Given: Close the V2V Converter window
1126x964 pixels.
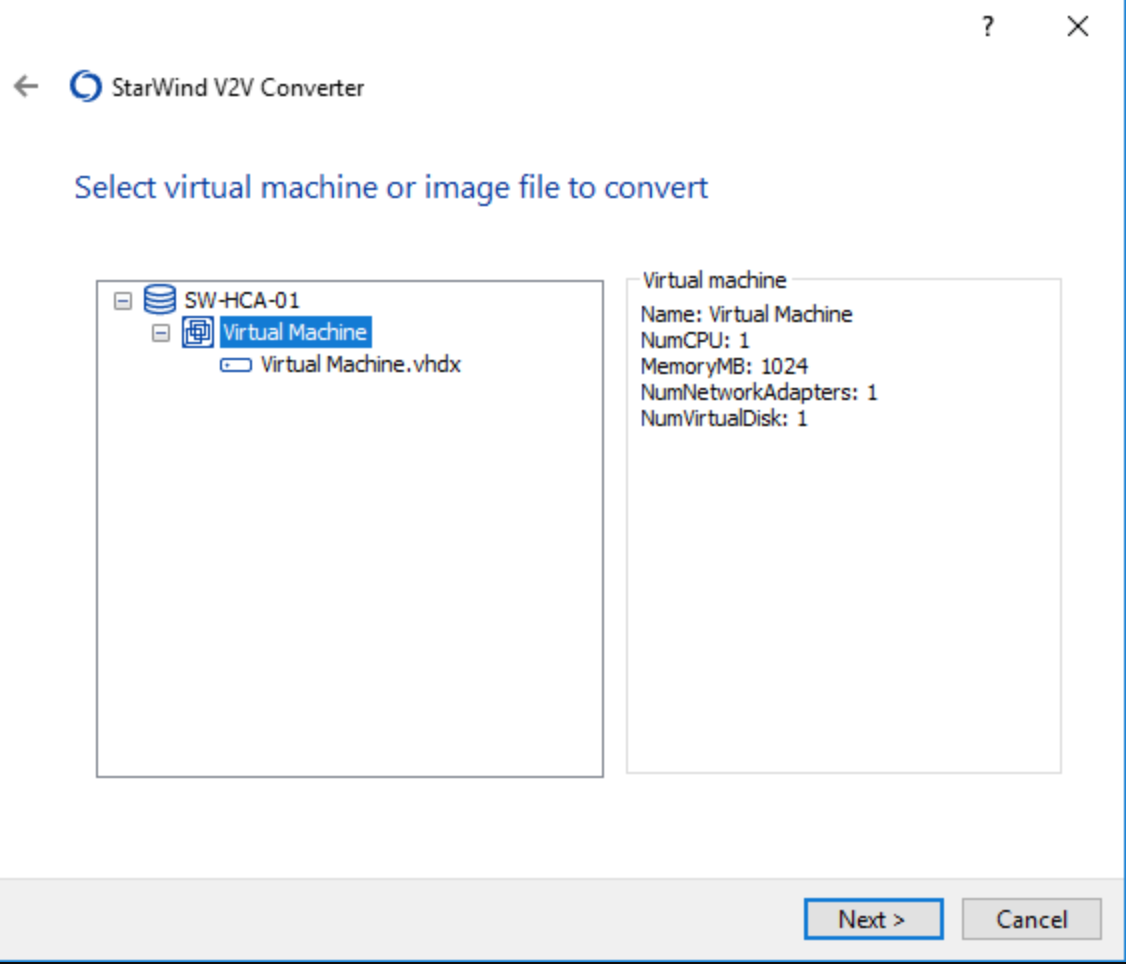Looking at the screenshot, I should pos(1077,27).
